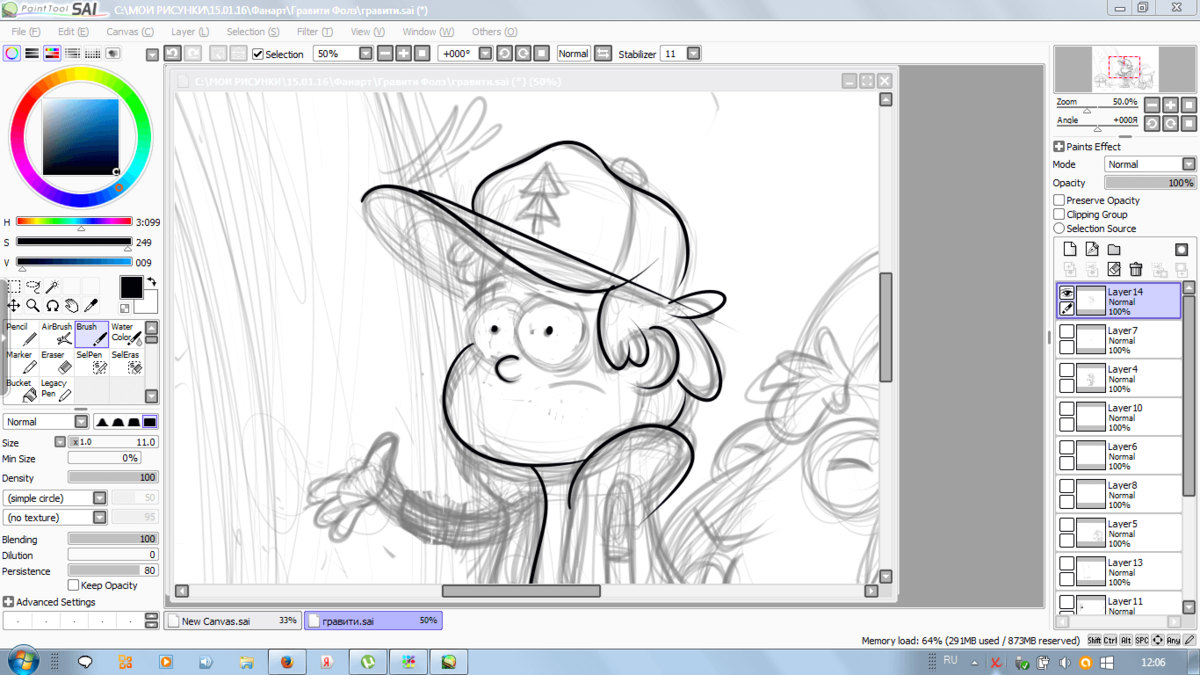
Task: Create a new linework layer
Action: (1092, 249)
